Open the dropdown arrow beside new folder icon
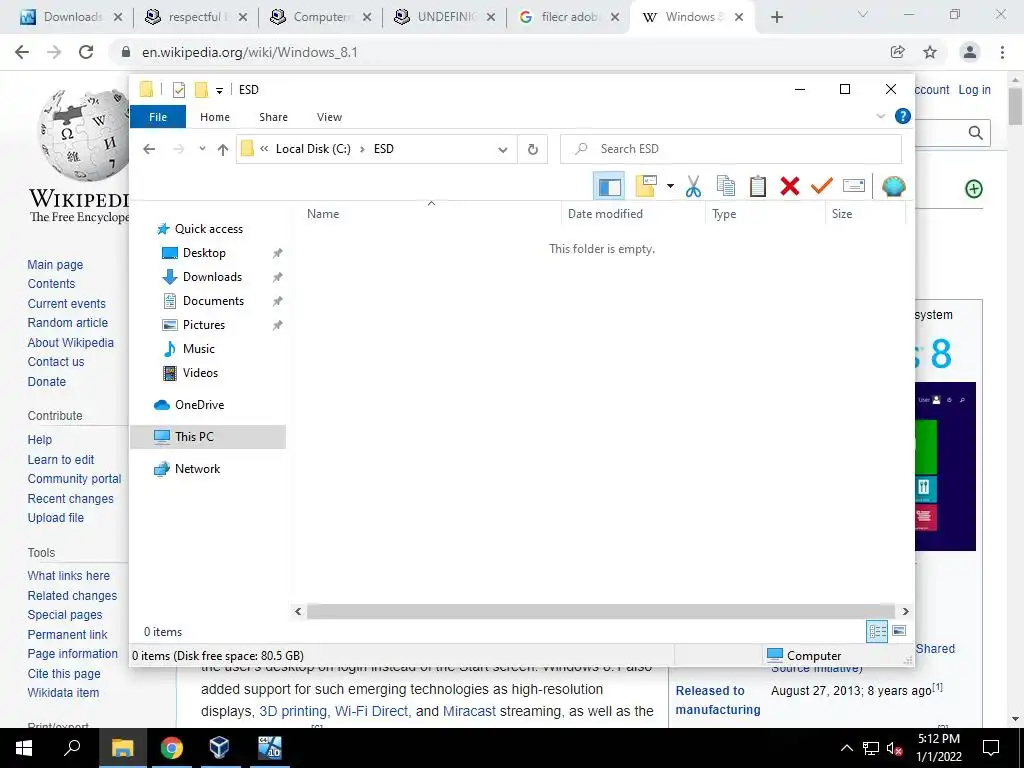The image size is (1024, 768). [x=670, y=186]
